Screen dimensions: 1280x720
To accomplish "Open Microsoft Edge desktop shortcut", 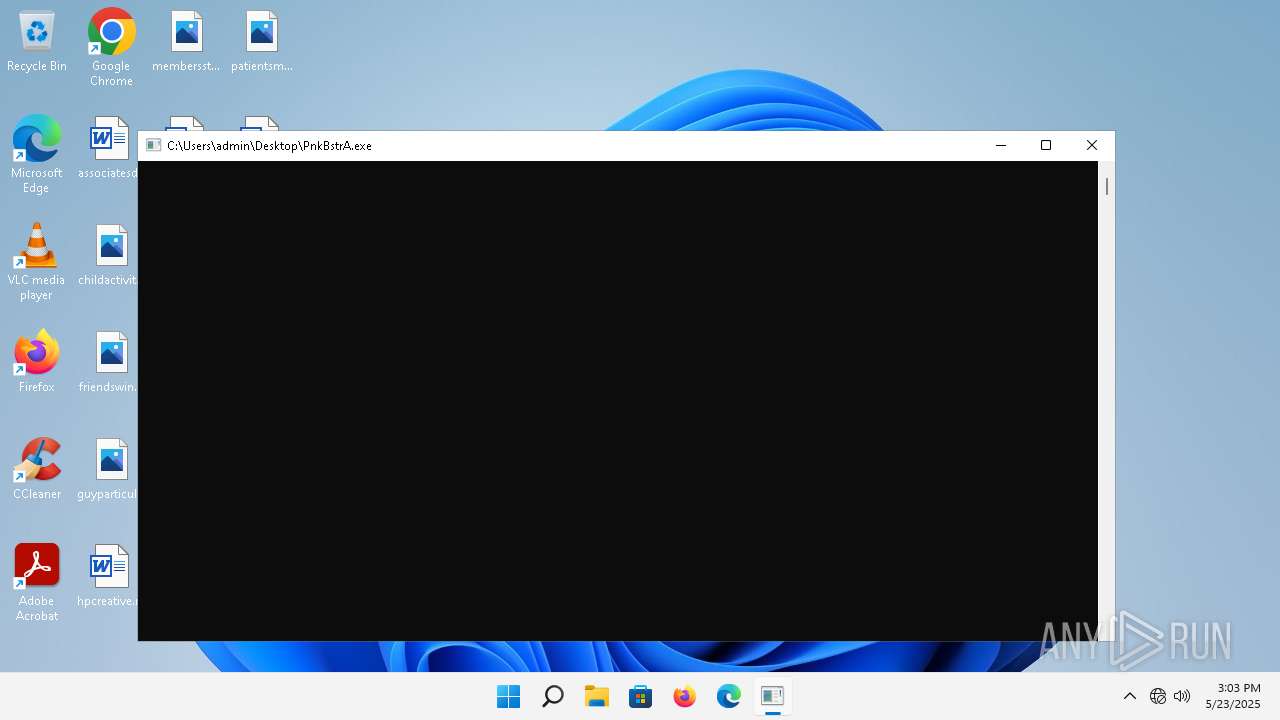I will click(x=37, y=154).
